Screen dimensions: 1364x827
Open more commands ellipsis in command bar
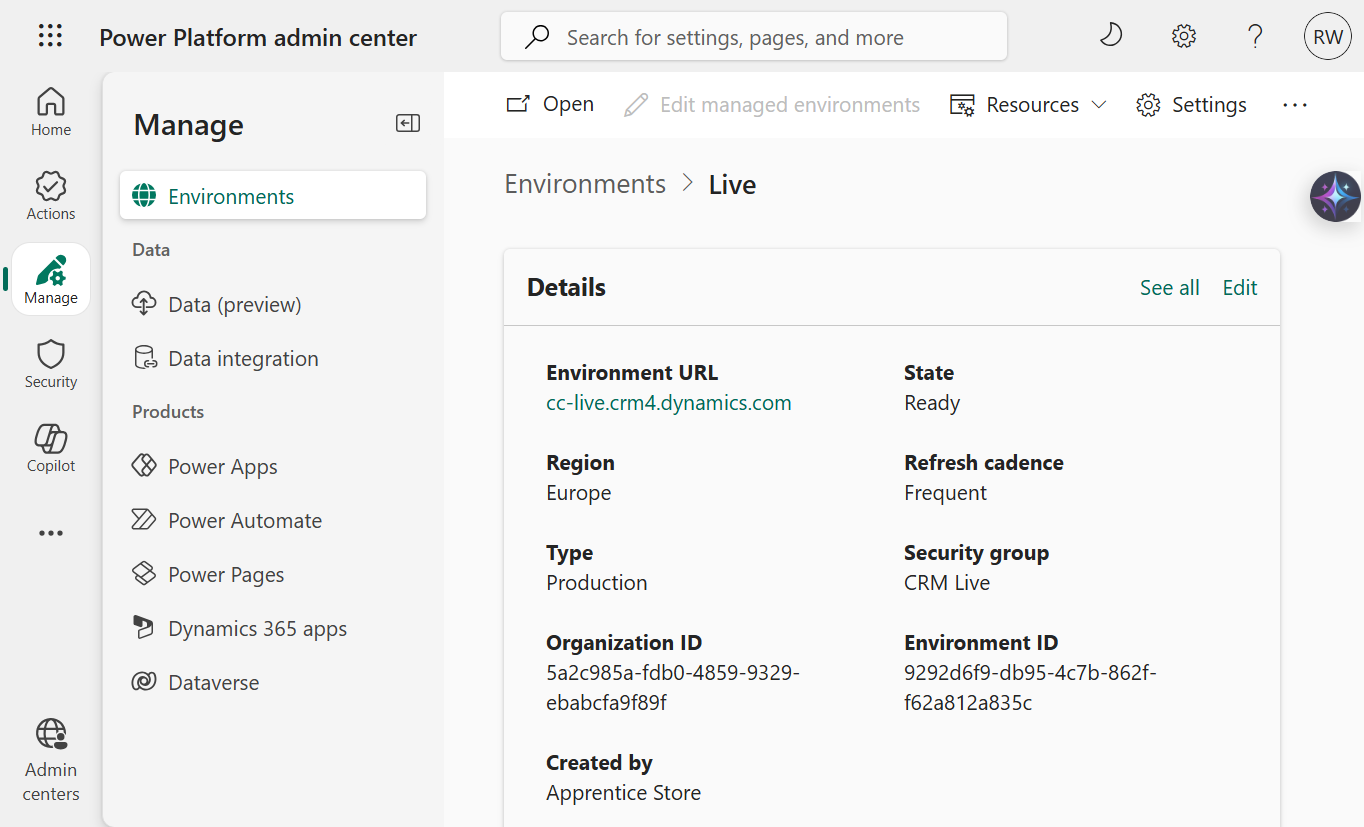(x=1295, y=104)
